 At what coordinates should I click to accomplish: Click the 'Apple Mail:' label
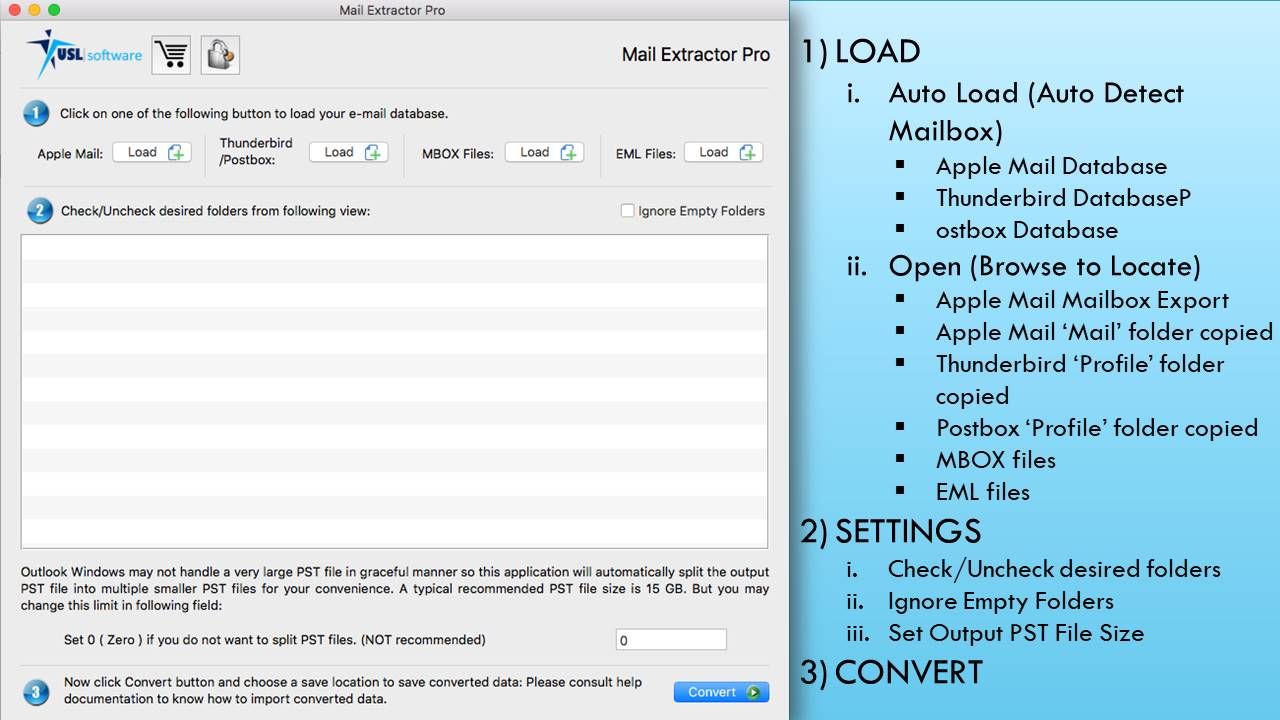(x=70, y=154)
